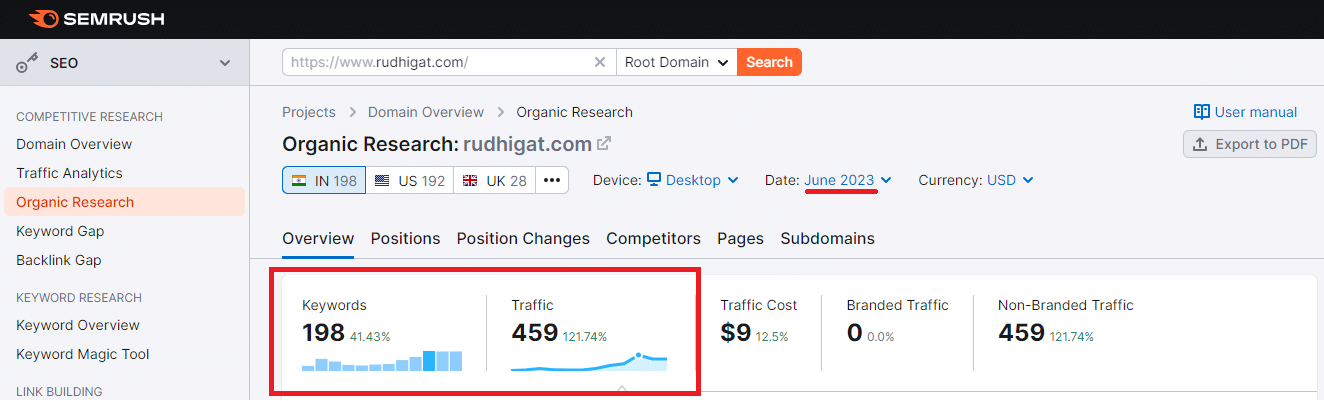
Task: Click the Traffic Cost 12.5% change
Action: click(772, 337)
